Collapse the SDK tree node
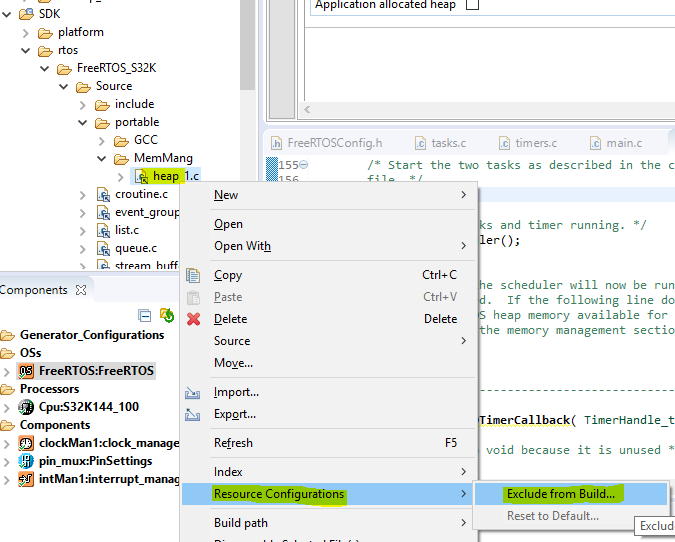This screenshot has height=542, width=675. tap(6, 14)
